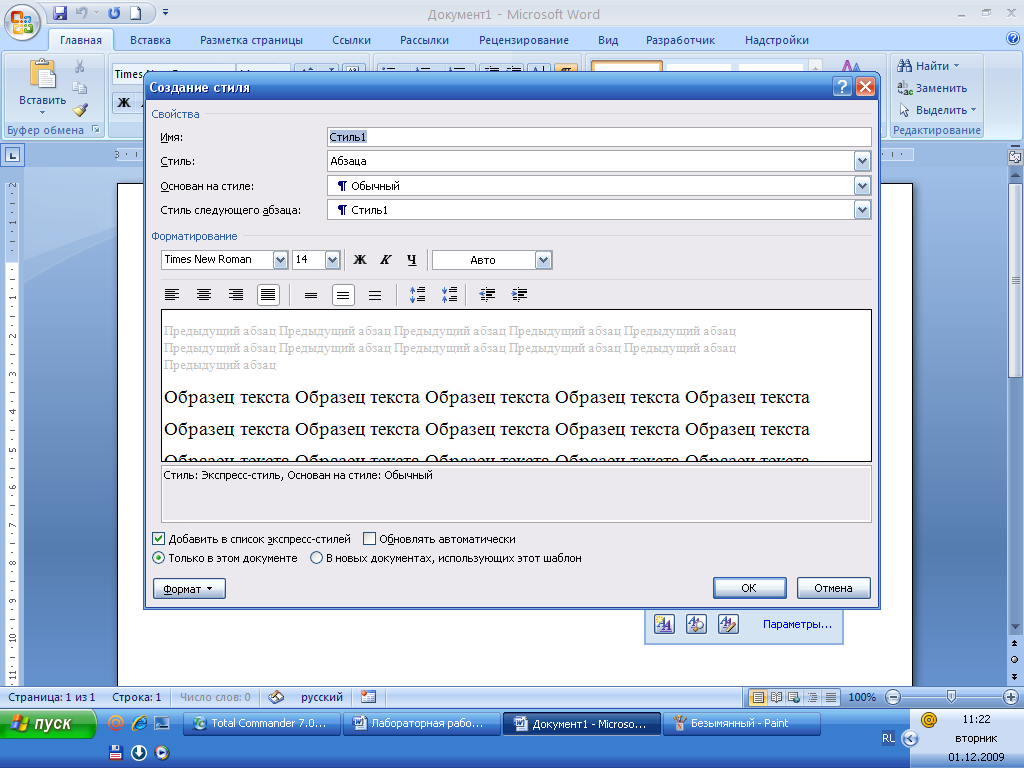
Task: Click New Style icon in styles pane
Action: pos(664,624)
